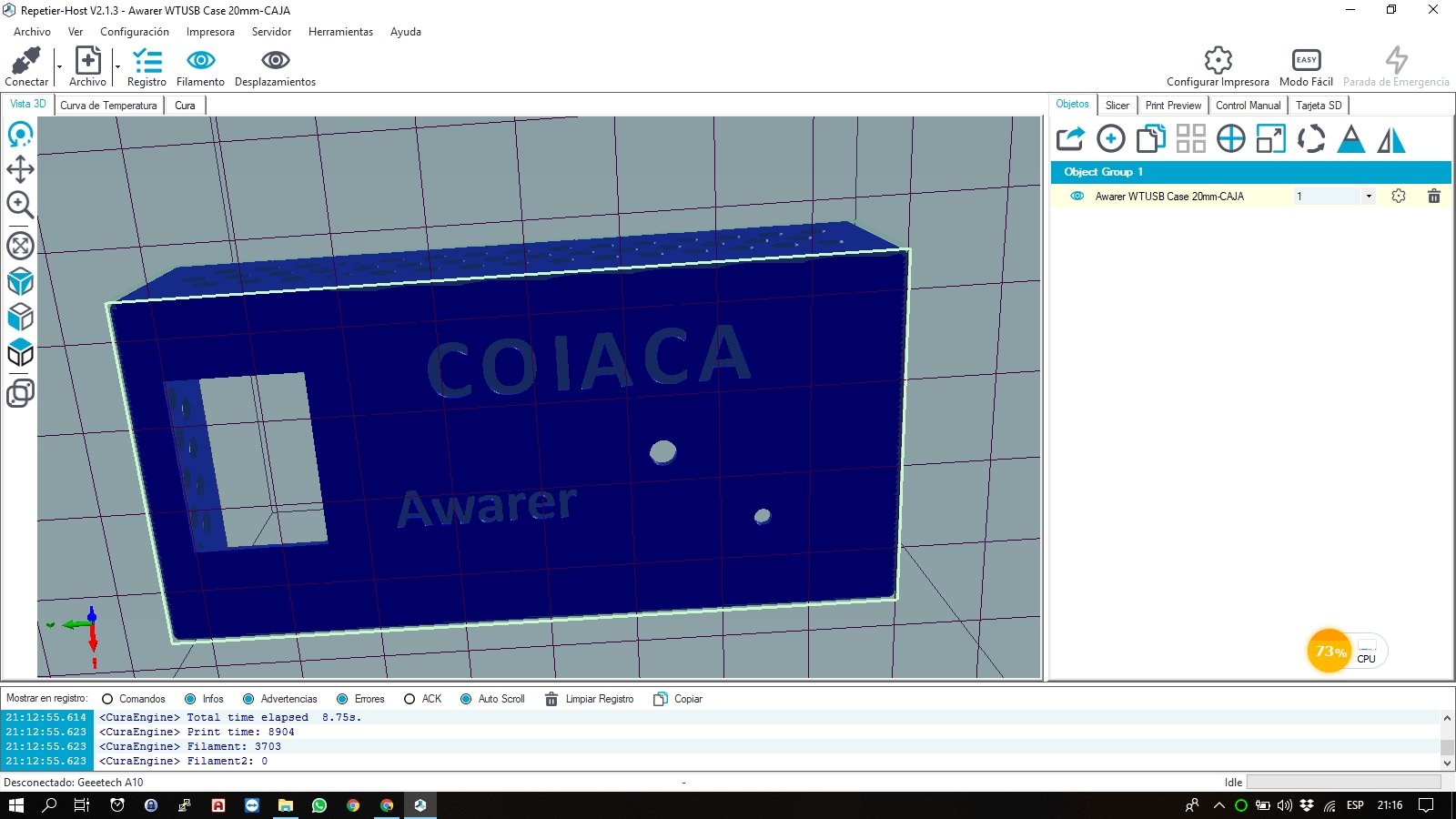
Task: Open object settings gear in list
Action: point(1399,196)
